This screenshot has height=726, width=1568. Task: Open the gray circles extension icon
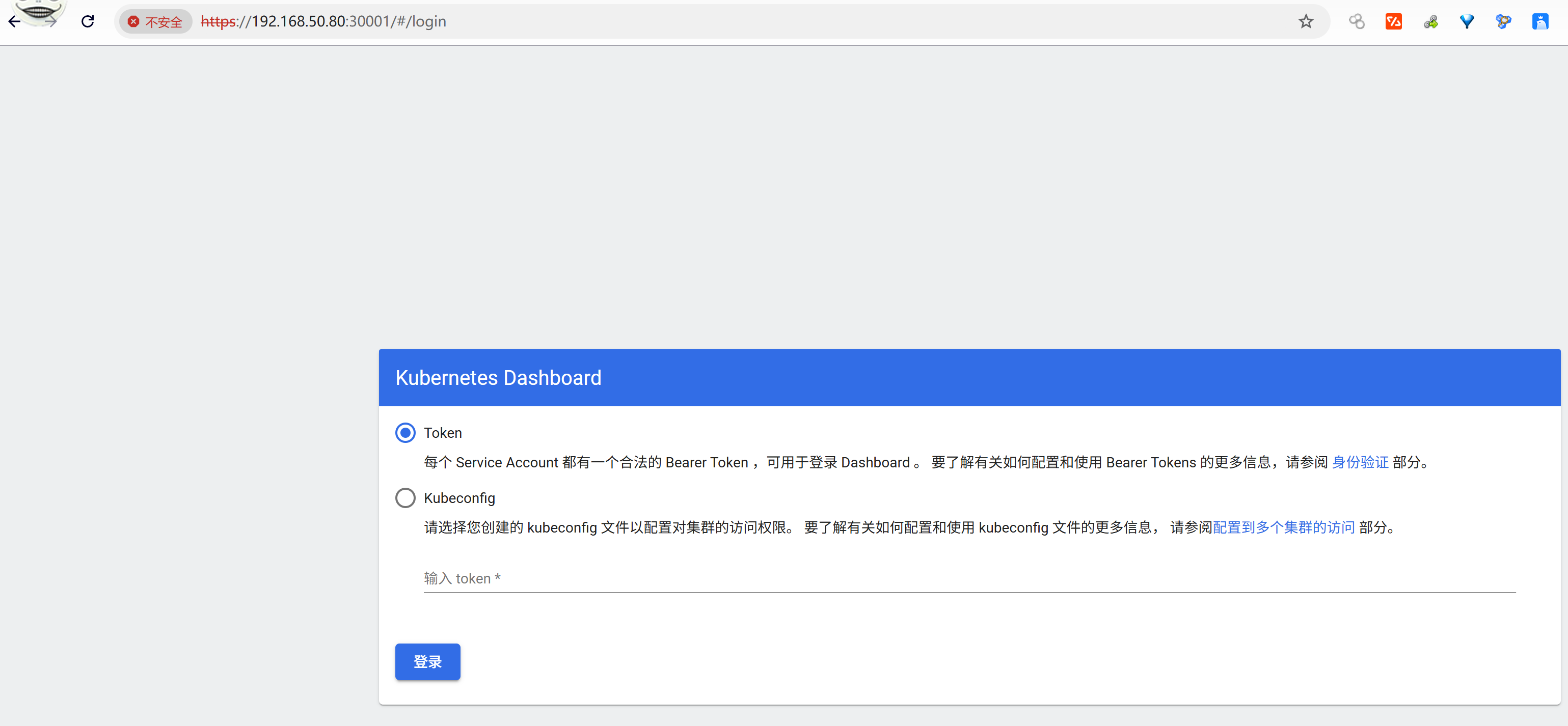tap(1357, 22)
